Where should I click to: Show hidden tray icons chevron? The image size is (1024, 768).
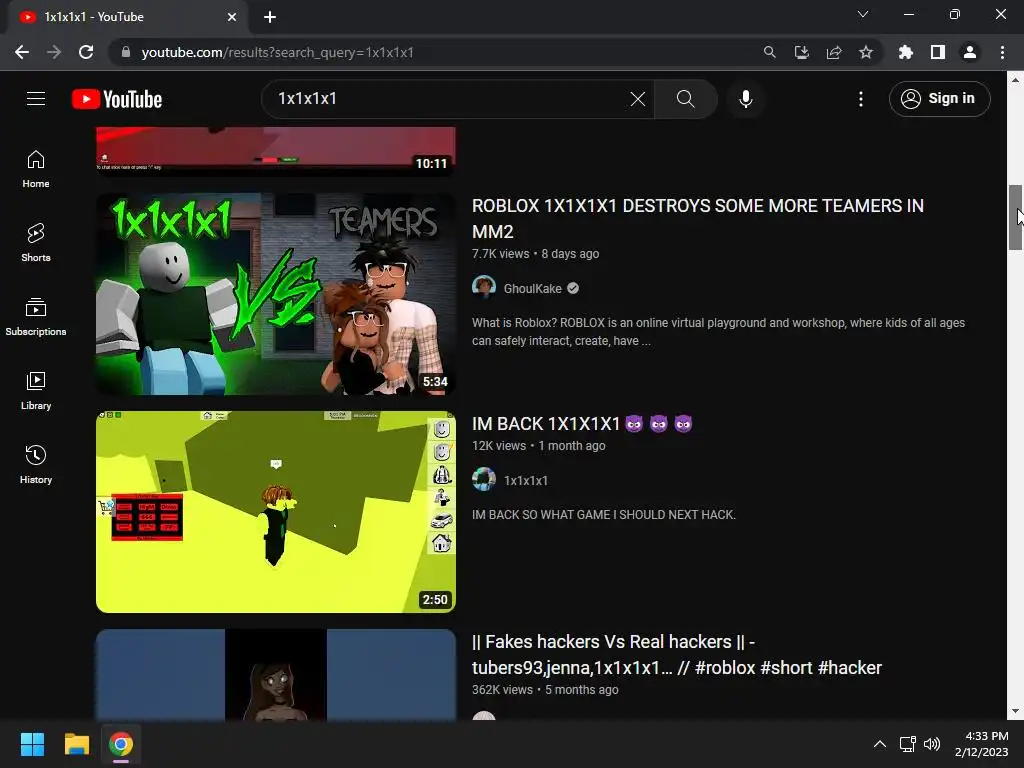pyautogui.click(x=880, y=744)
